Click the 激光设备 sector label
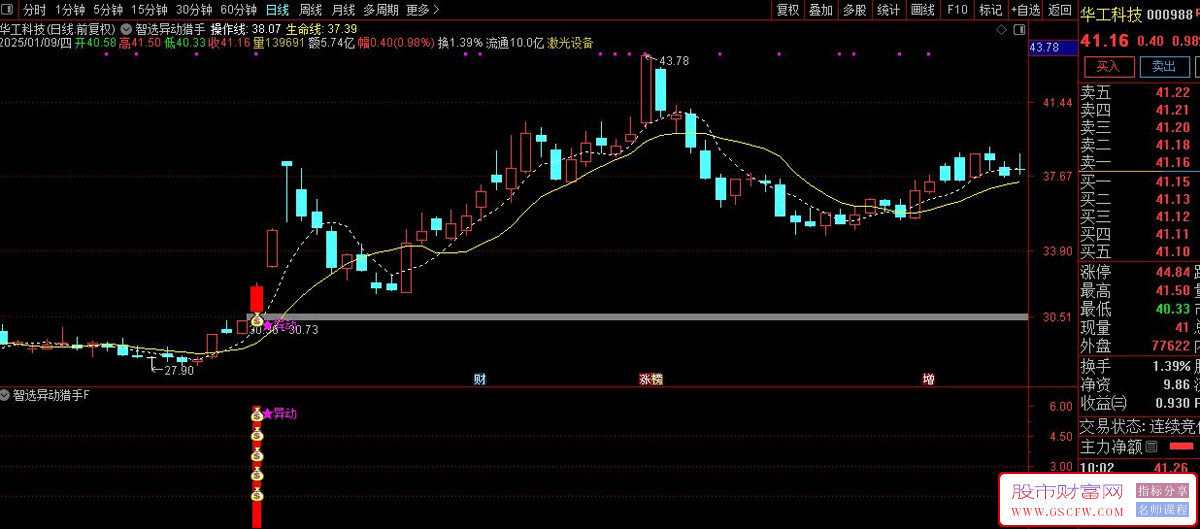1200x529 pixels. pos(570,43)
